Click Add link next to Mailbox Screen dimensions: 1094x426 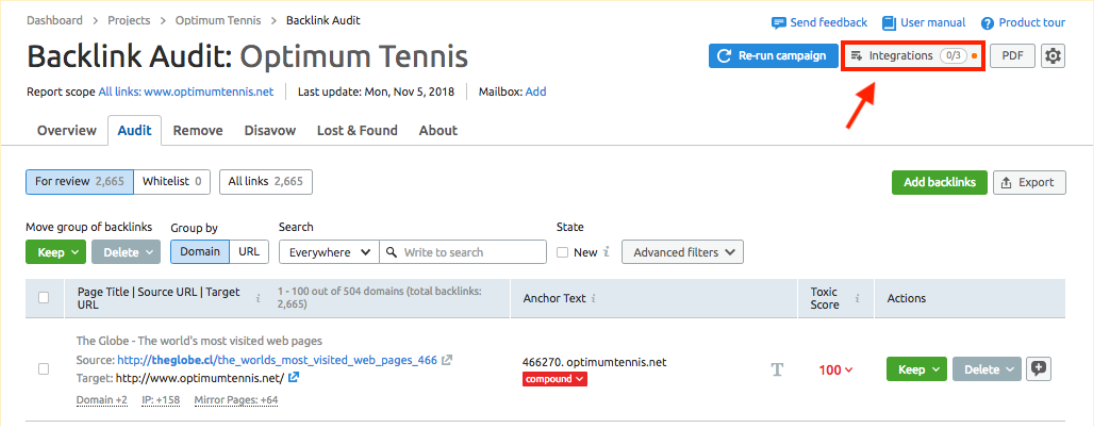[x=536, y=91]
